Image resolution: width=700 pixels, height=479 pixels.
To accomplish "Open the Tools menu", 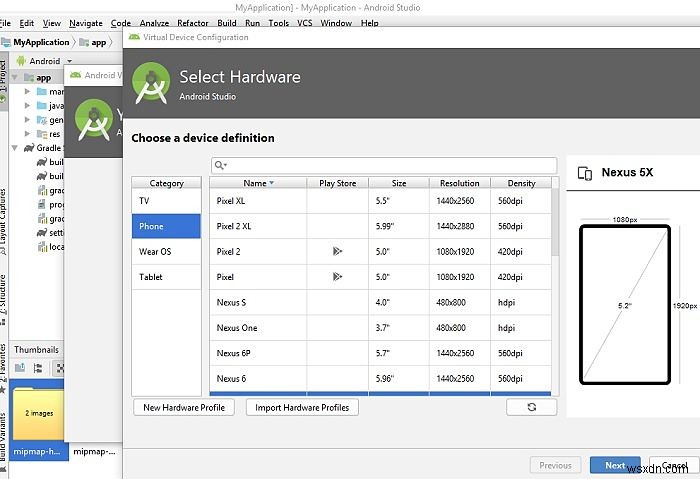I will [279, 23].
